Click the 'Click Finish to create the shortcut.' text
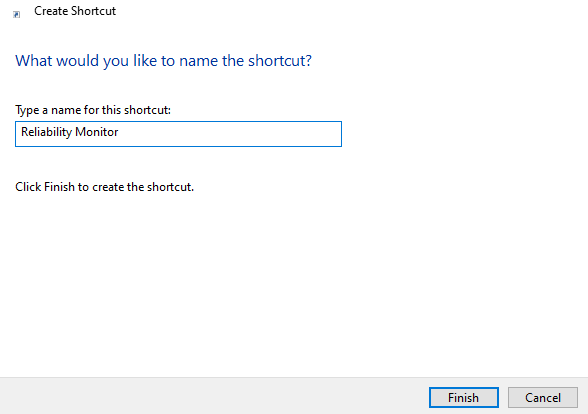Screen dimensions: 588x414 (x=105, y=187)
